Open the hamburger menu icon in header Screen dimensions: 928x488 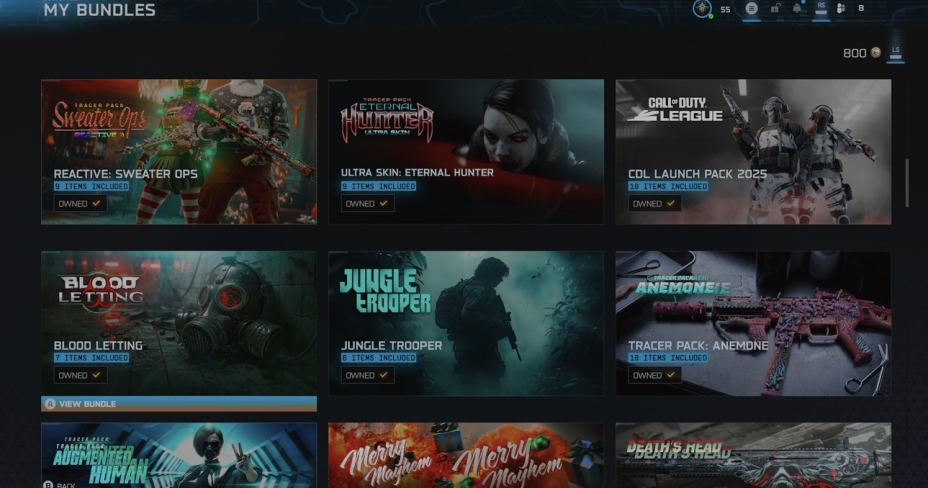pos(752,8)
